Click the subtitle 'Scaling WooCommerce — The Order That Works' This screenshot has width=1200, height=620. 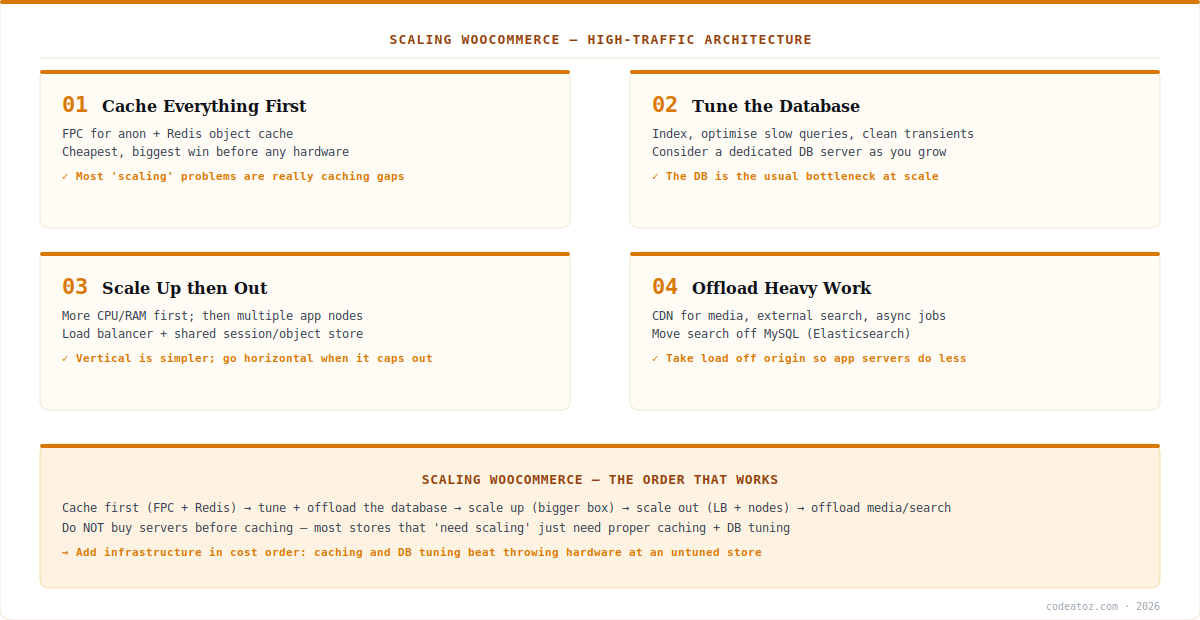pyautogui.click(x=600, y=480)
